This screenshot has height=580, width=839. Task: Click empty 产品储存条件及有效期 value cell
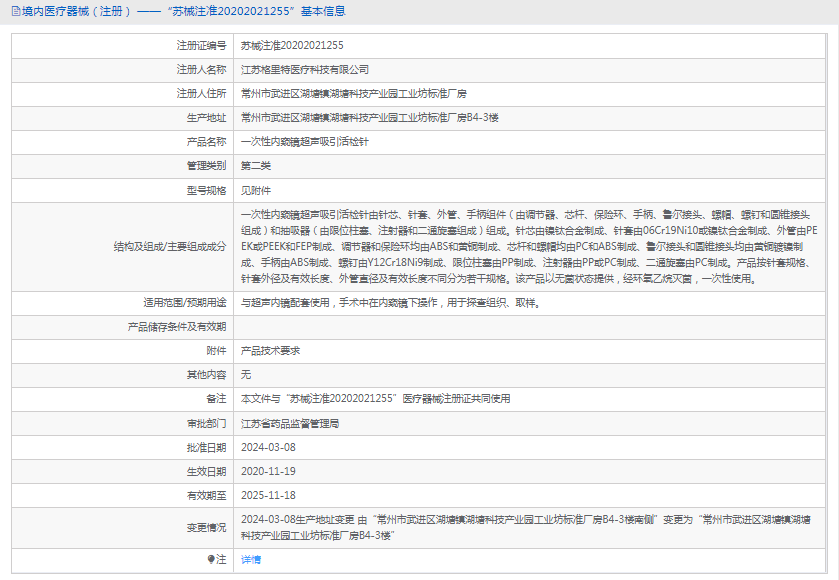[529, 327]
